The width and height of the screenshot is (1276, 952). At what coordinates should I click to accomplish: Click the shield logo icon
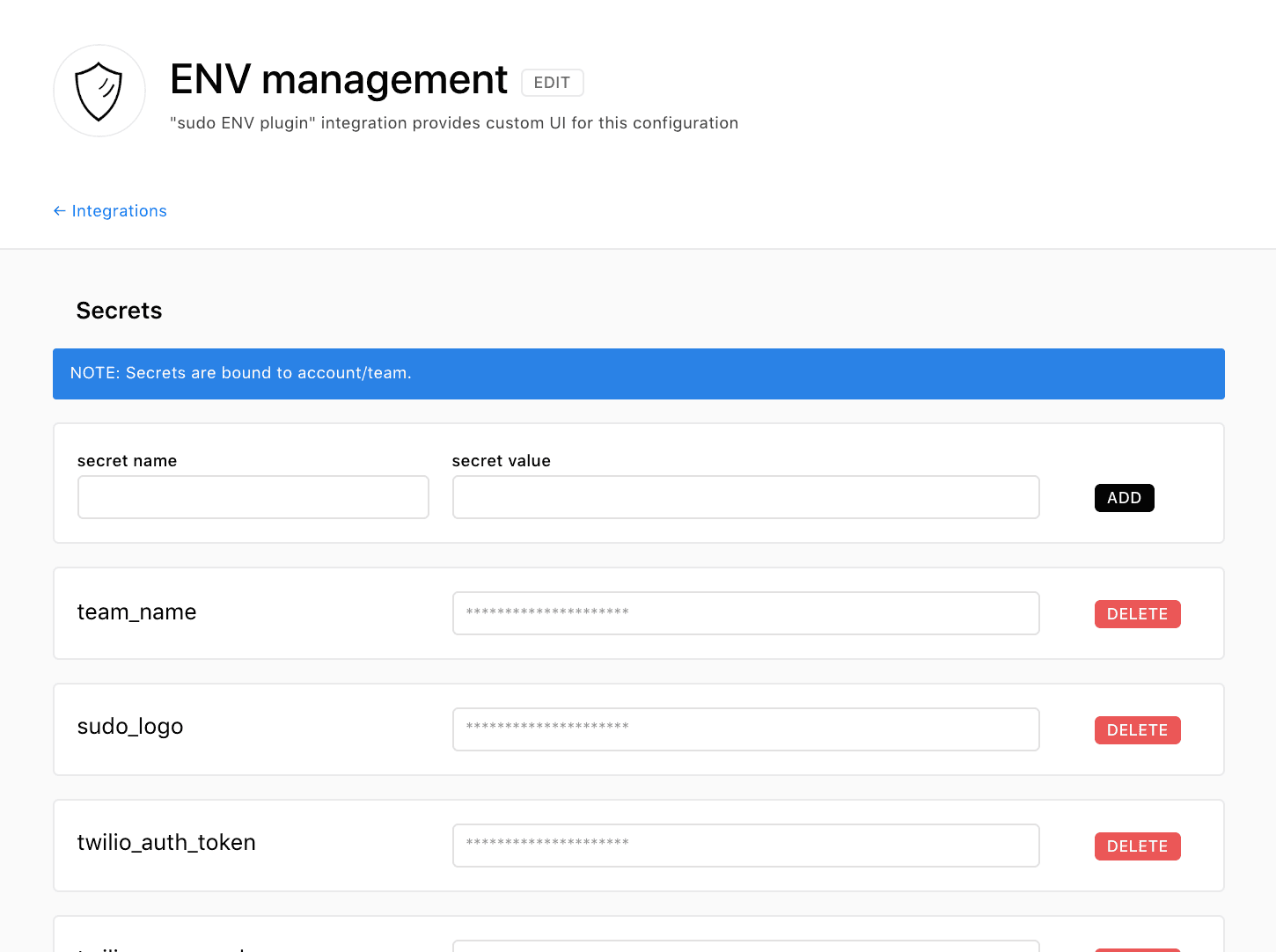point(99,91)
